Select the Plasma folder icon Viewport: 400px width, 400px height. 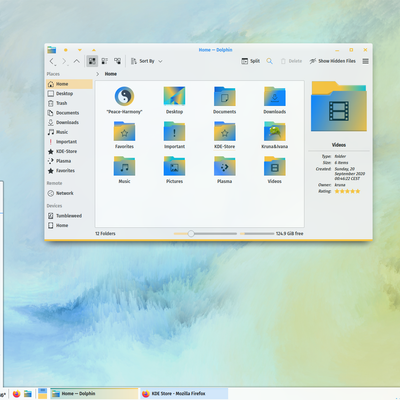[x=225, y=166]
